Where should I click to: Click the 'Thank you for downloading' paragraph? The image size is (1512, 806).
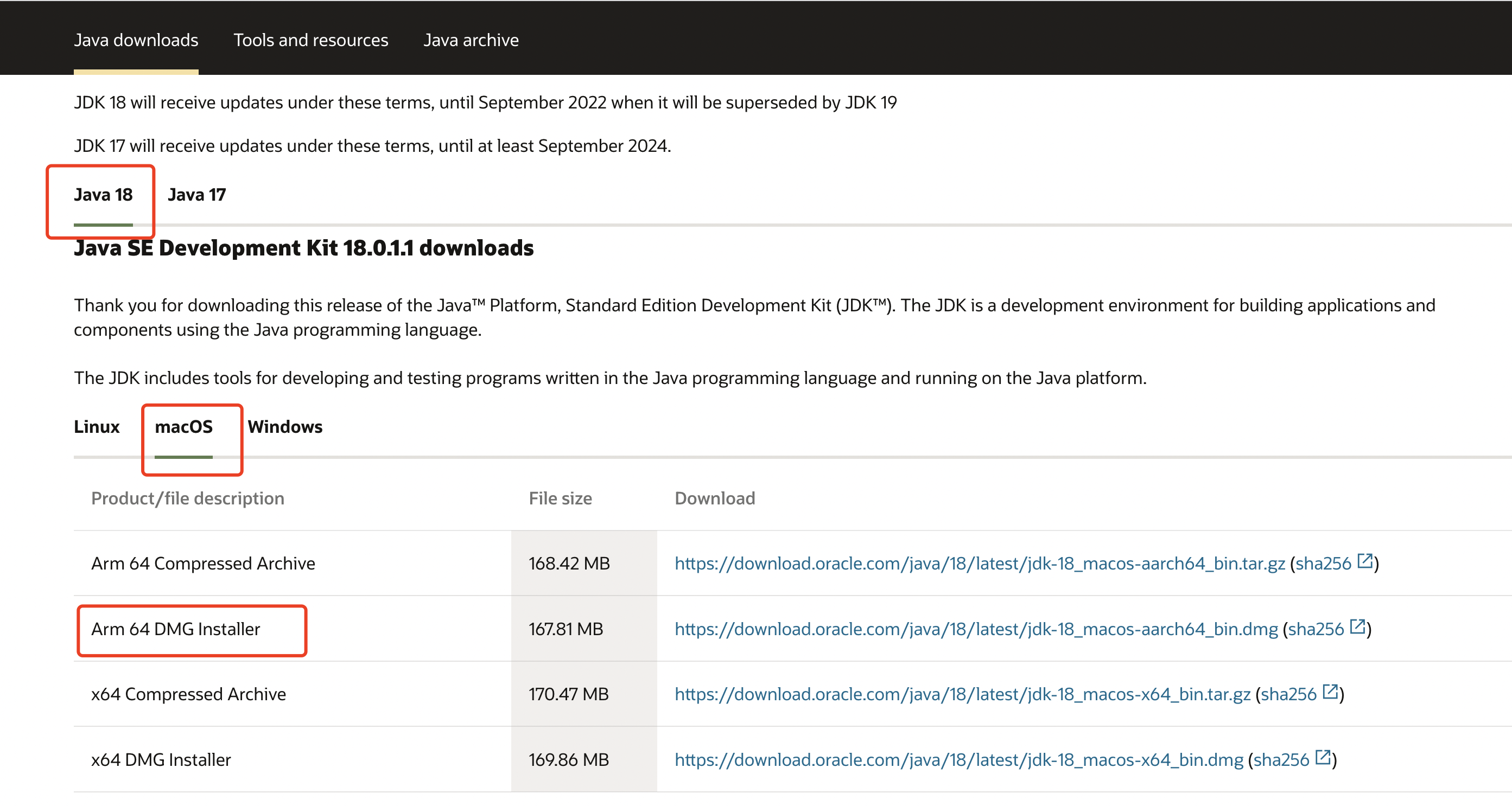pos(754,317)
